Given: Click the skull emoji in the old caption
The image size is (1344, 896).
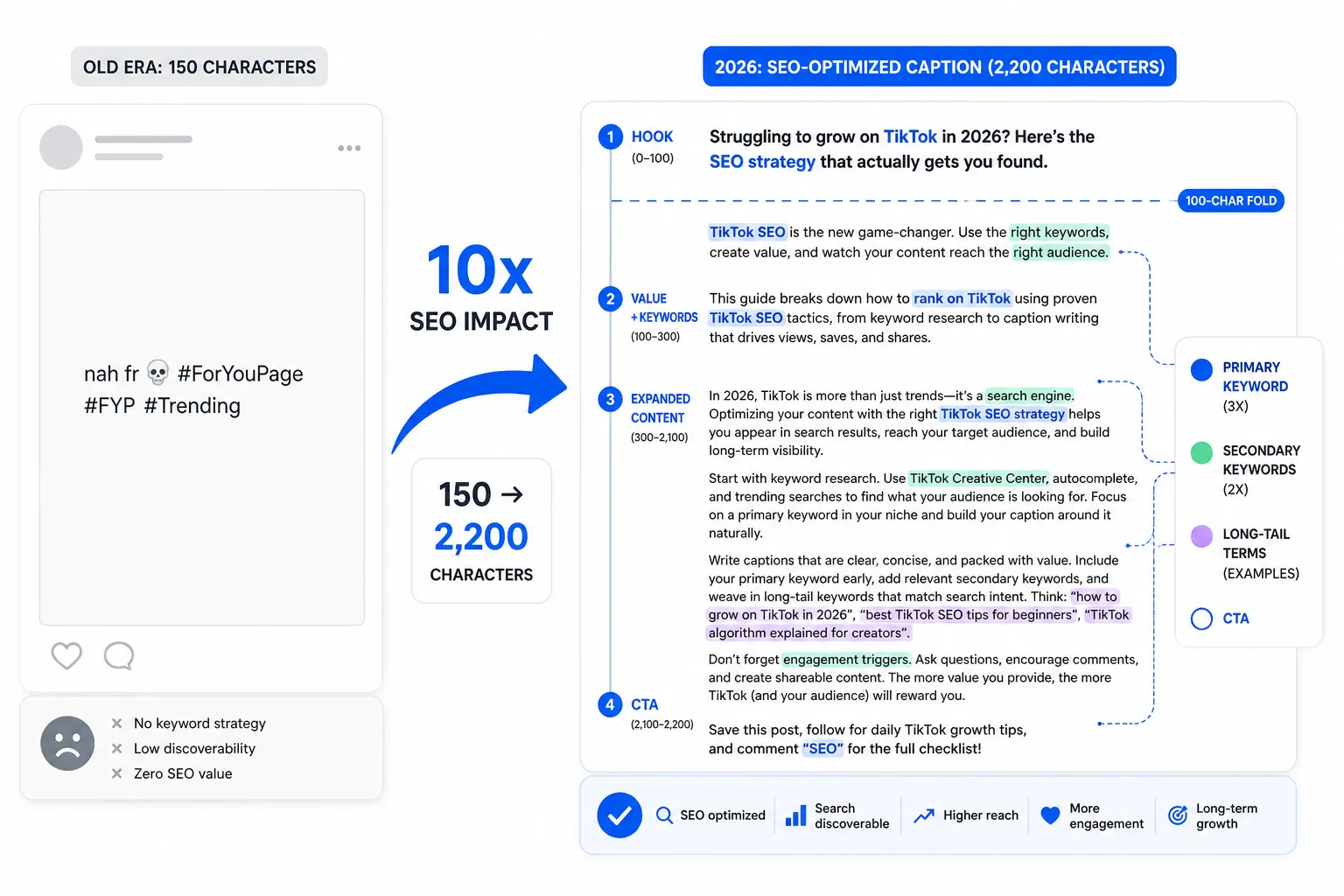Looking at the screenshot, I should pyautogui.click(x=157, y=374).
